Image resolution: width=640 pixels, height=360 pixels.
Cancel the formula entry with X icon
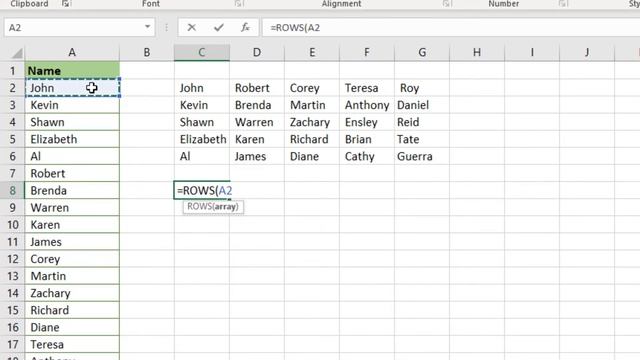tap(191, 27)
